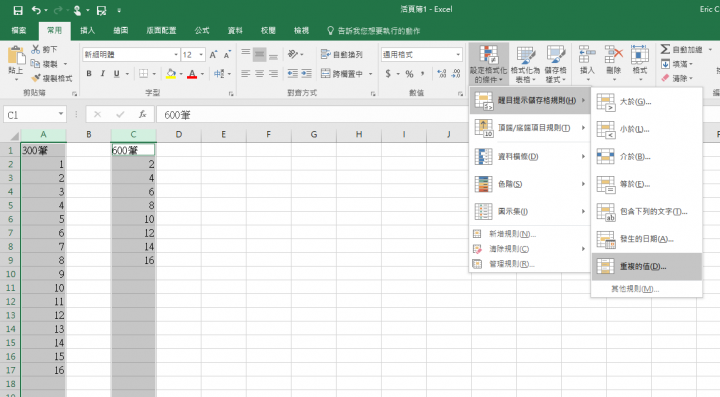Screen dimensions: 720x397
Task: Open the Cell Styles gallery
Action: point(556,64)
